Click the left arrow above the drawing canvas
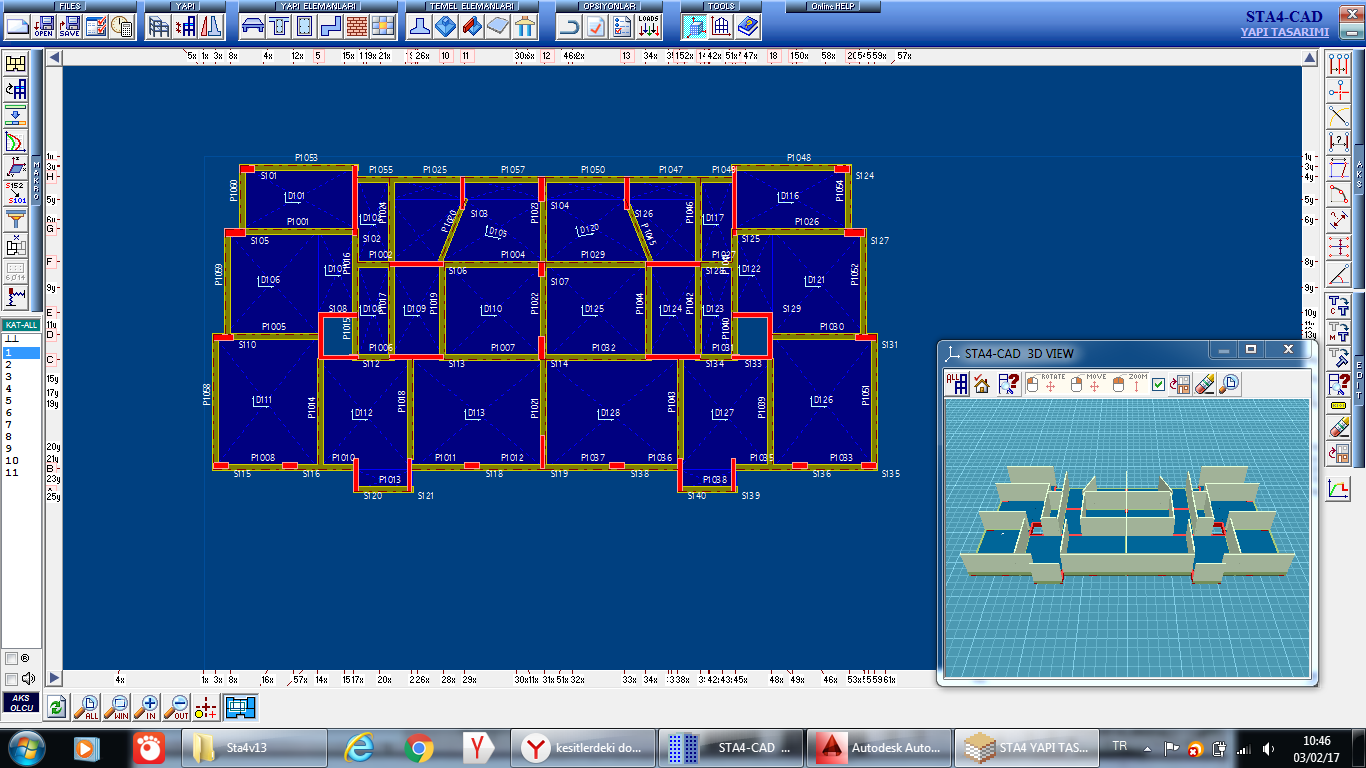The image size is (1366, 768). (x=55, y=57)
